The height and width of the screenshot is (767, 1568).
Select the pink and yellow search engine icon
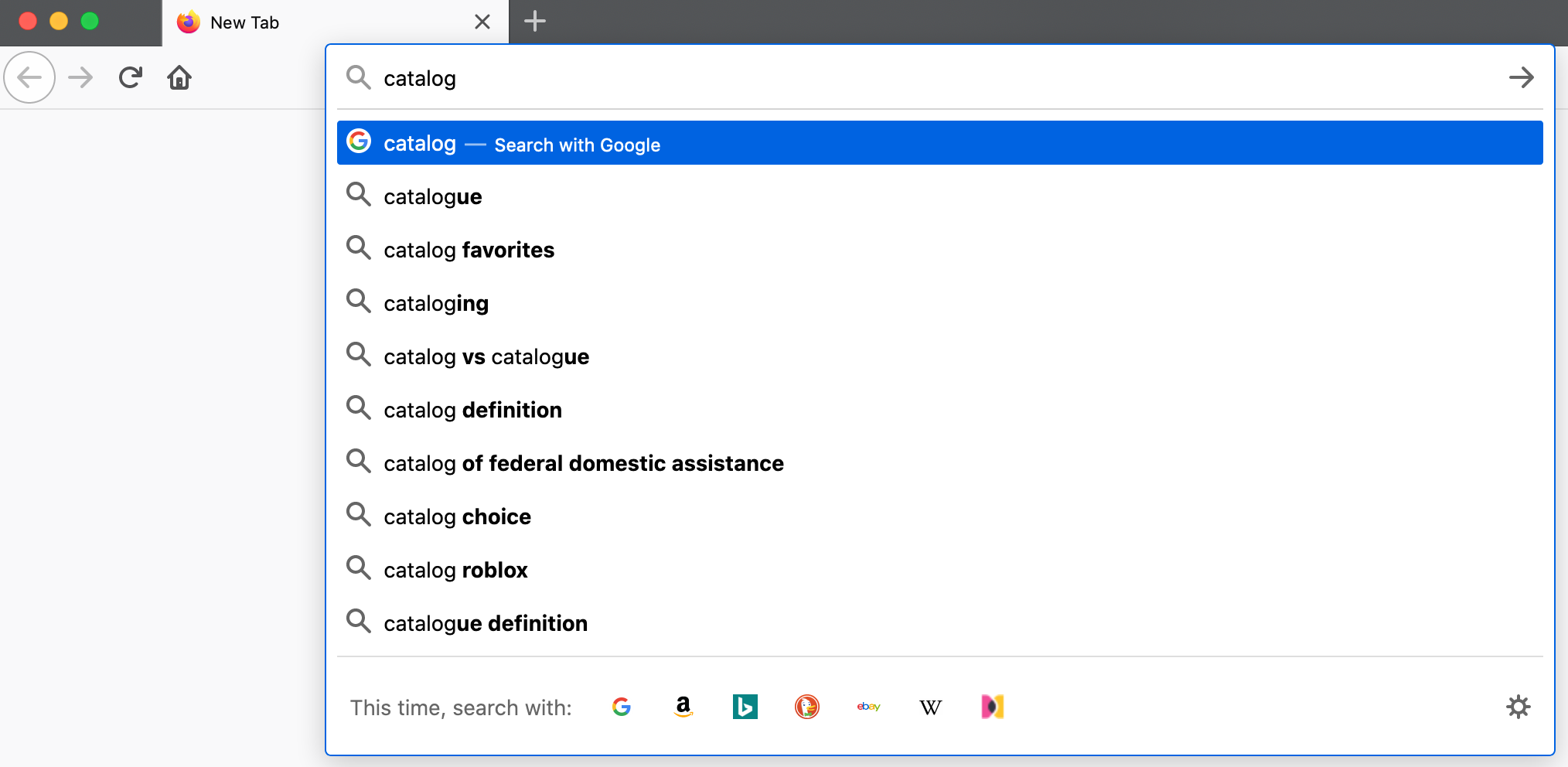pos(992,706)
